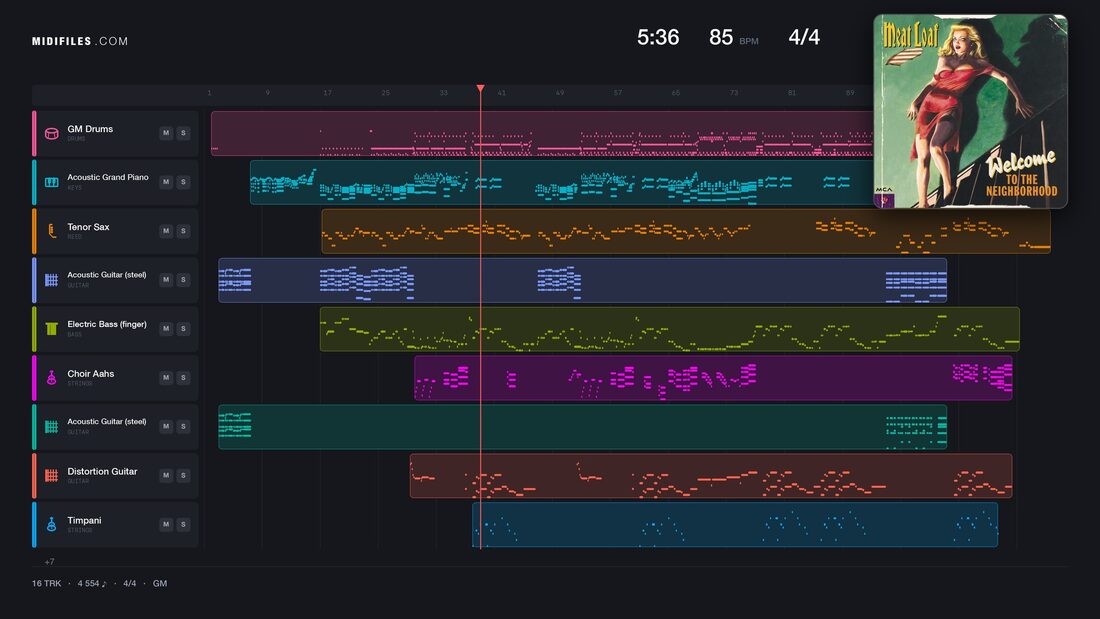This screenshot has width=1100, height=619.
Task: Select the Tenor Sax track name
Action: point(88,227)
